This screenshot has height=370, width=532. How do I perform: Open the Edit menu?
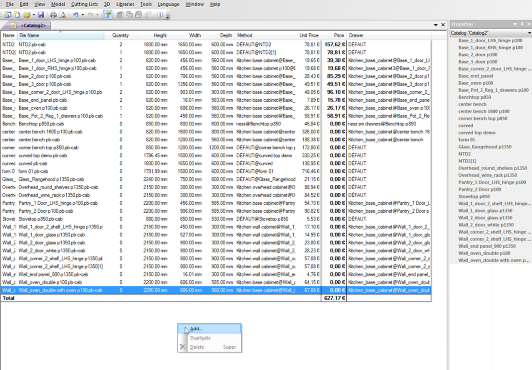tap(24, 4)
